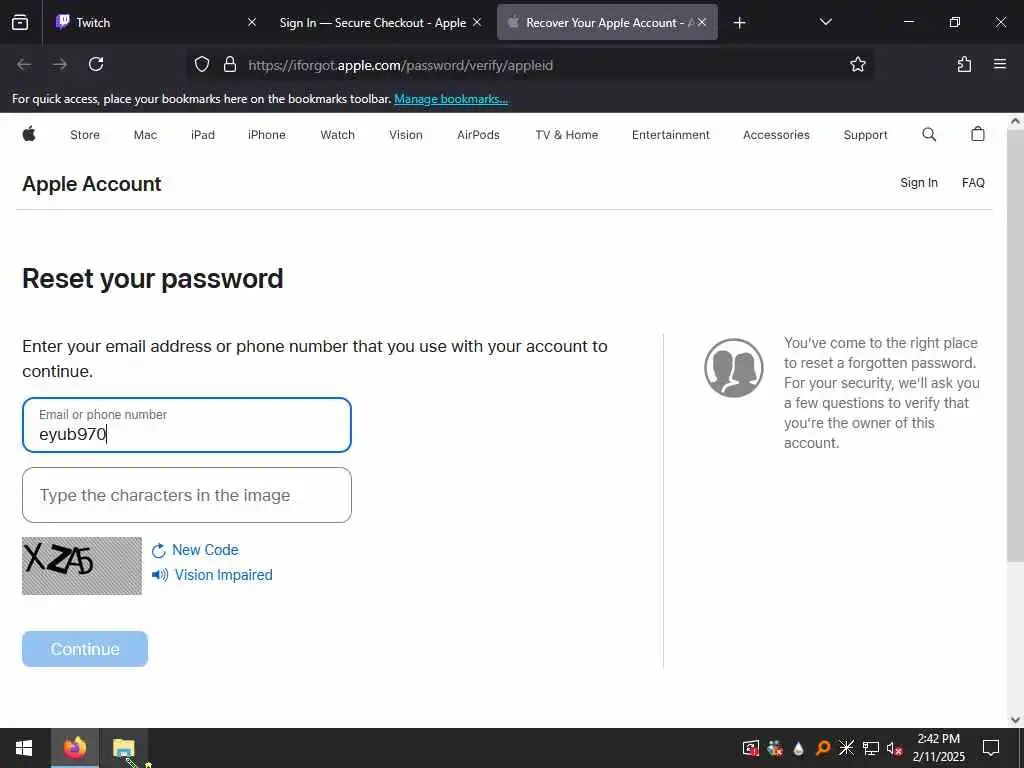The image size is (1024, 768).
Task: Choose Vision Impaired audio captcha
Action: (x=212, y=575)
